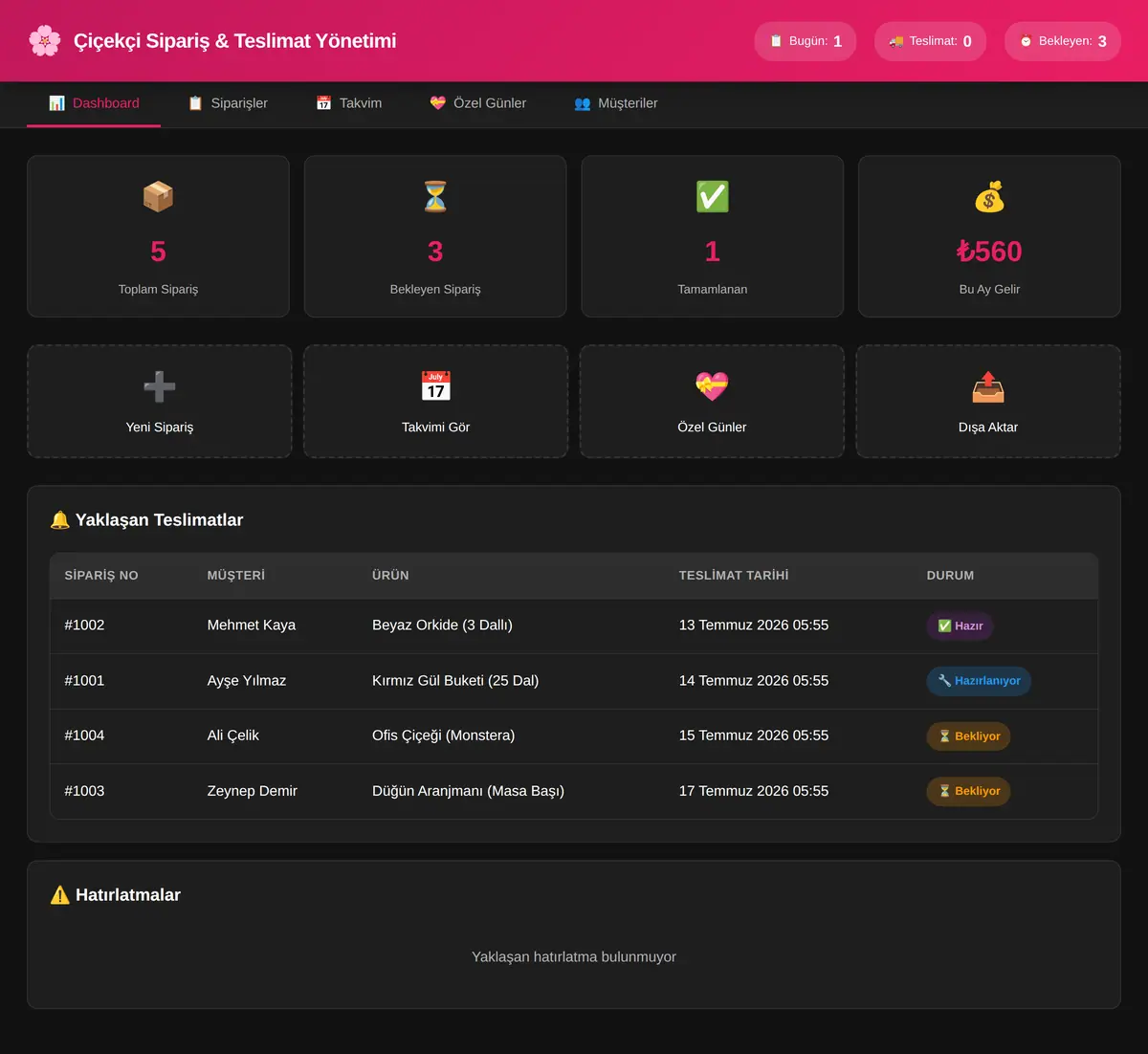Click the bell icon beside Yaklaşan Teslimatlar
Screen dimensions: 1148x1054
[x=60, y=520]
